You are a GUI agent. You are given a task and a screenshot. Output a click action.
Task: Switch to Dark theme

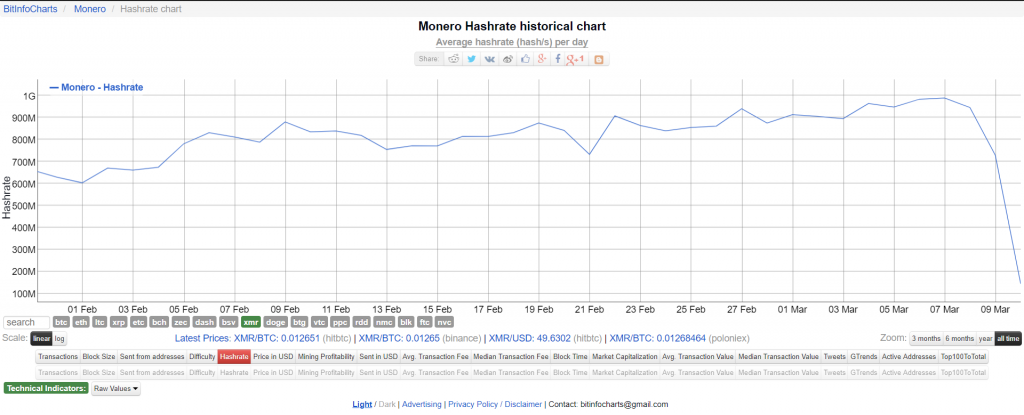(x=388, y=404)
